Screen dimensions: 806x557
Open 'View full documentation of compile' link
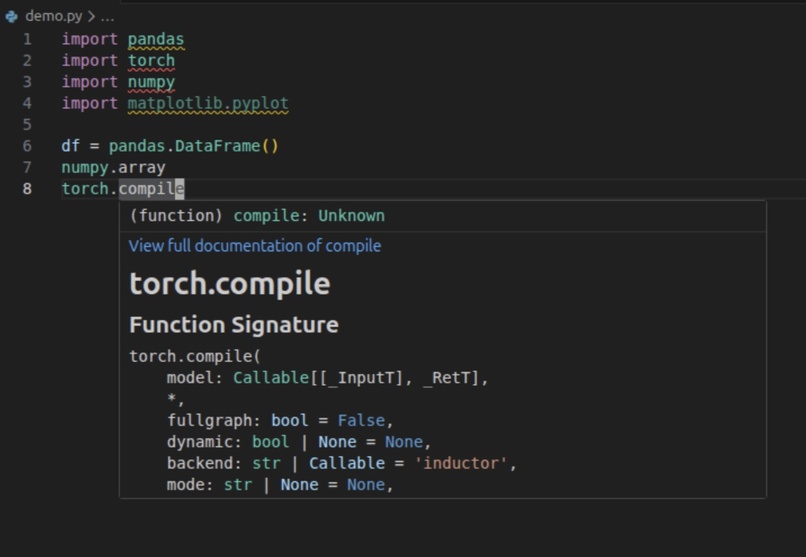pyautogui.click(x=254, y=246)
